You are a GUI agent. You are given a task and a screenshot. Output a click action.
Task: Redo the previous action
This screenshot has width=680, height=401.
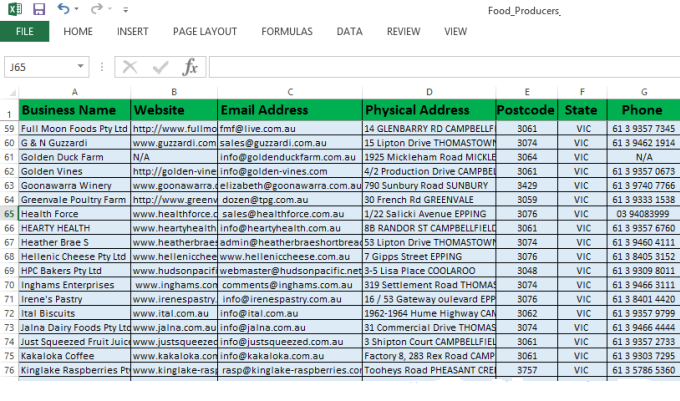coord(97,9)
